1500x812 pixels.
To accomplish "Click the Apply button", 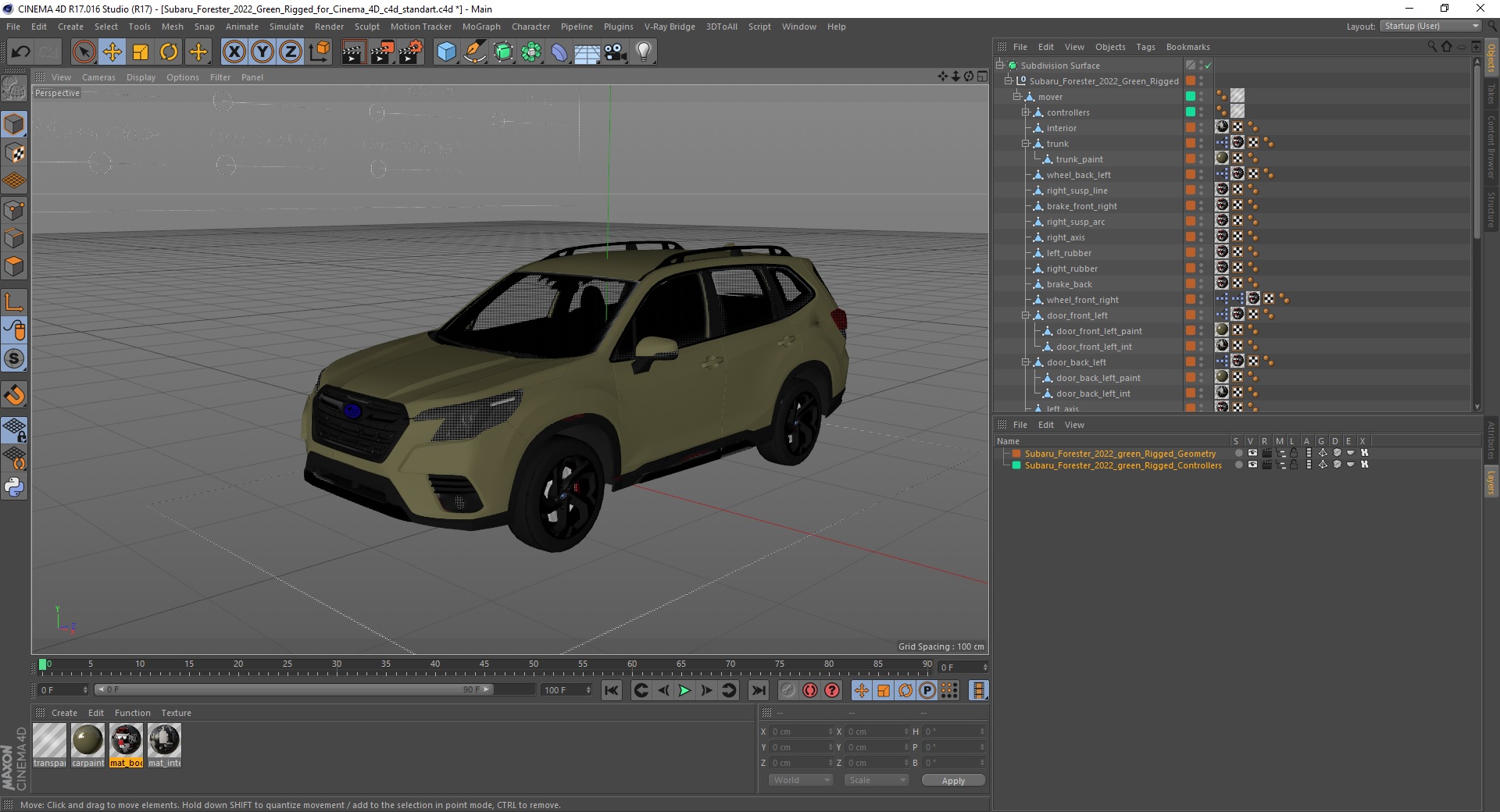I will pos(953,780).
